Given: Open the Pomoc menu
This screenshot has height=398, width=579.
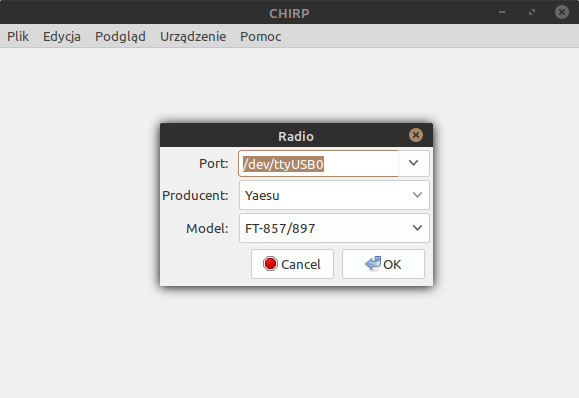Looking at the screenshot, I should (260, 36).
